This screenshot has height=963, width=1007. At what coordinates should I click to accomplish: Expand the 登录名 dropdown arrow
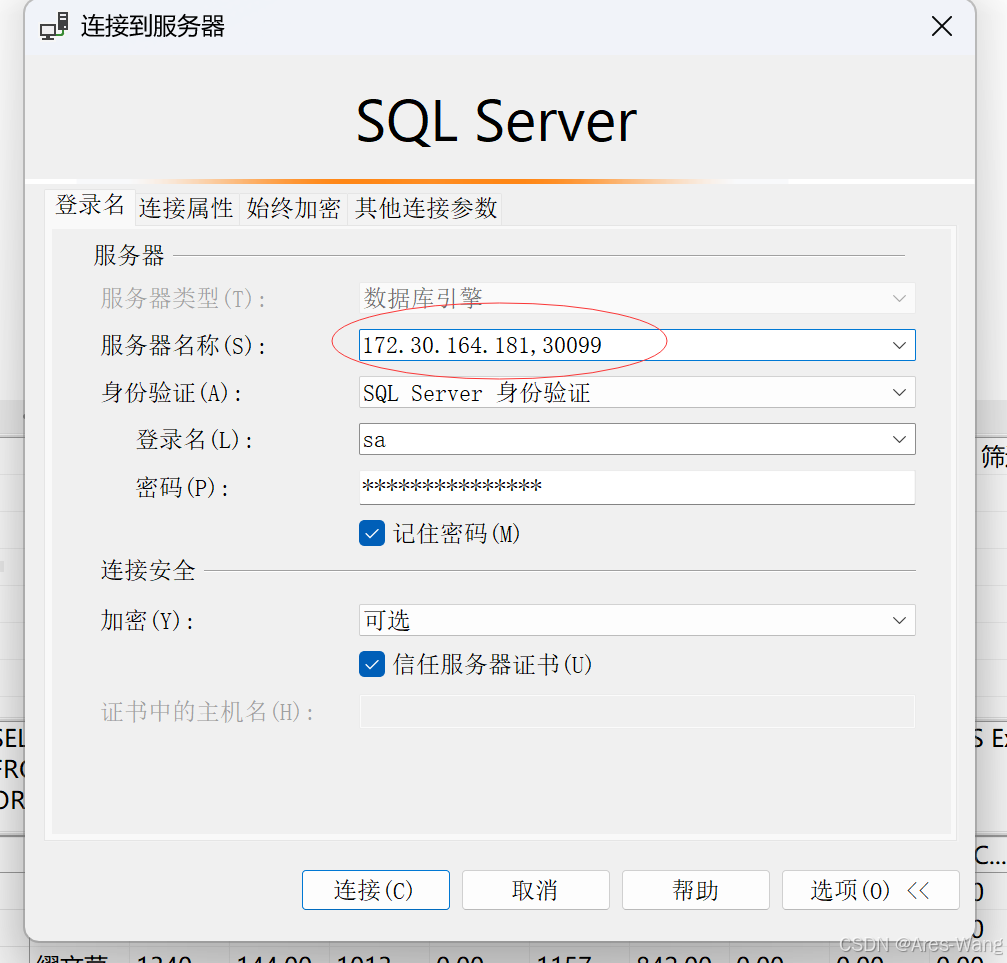click(899, 439)
